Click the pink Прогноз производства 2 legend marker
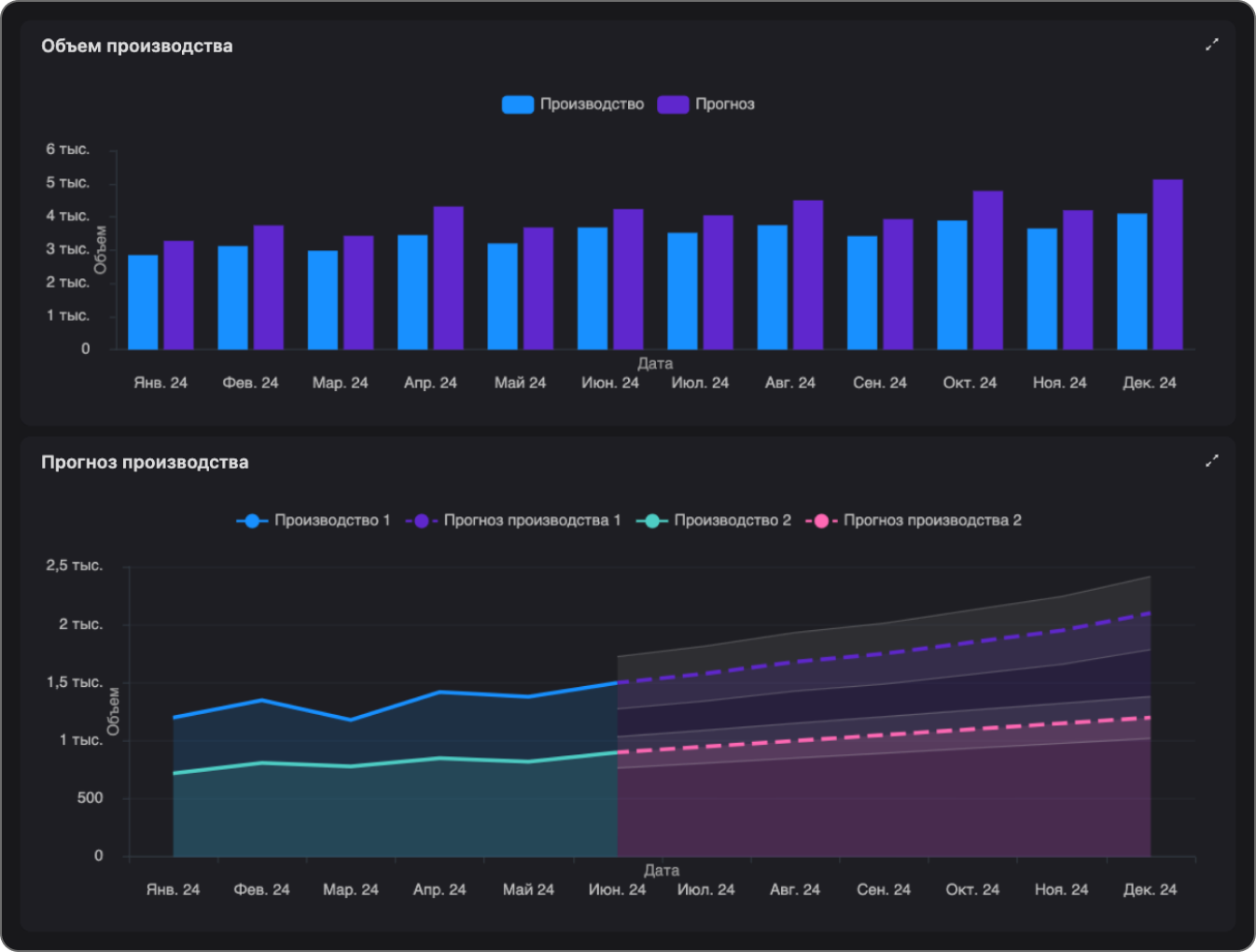Viewport: 1256px width, 952px height. pyautogui.click(x=821, y=521)
